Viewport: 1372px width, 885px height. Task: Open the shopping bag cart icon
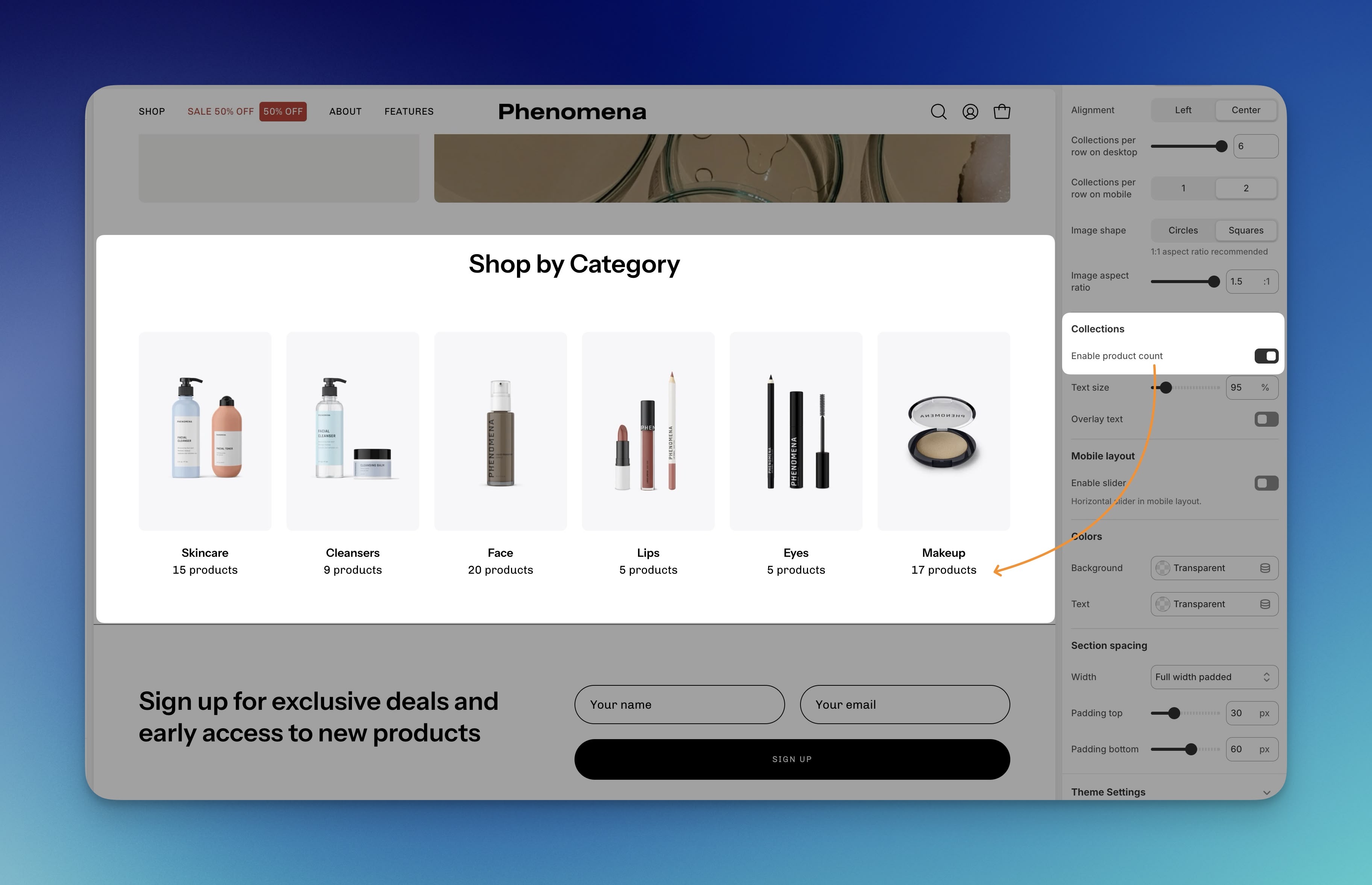point(1002,112)
